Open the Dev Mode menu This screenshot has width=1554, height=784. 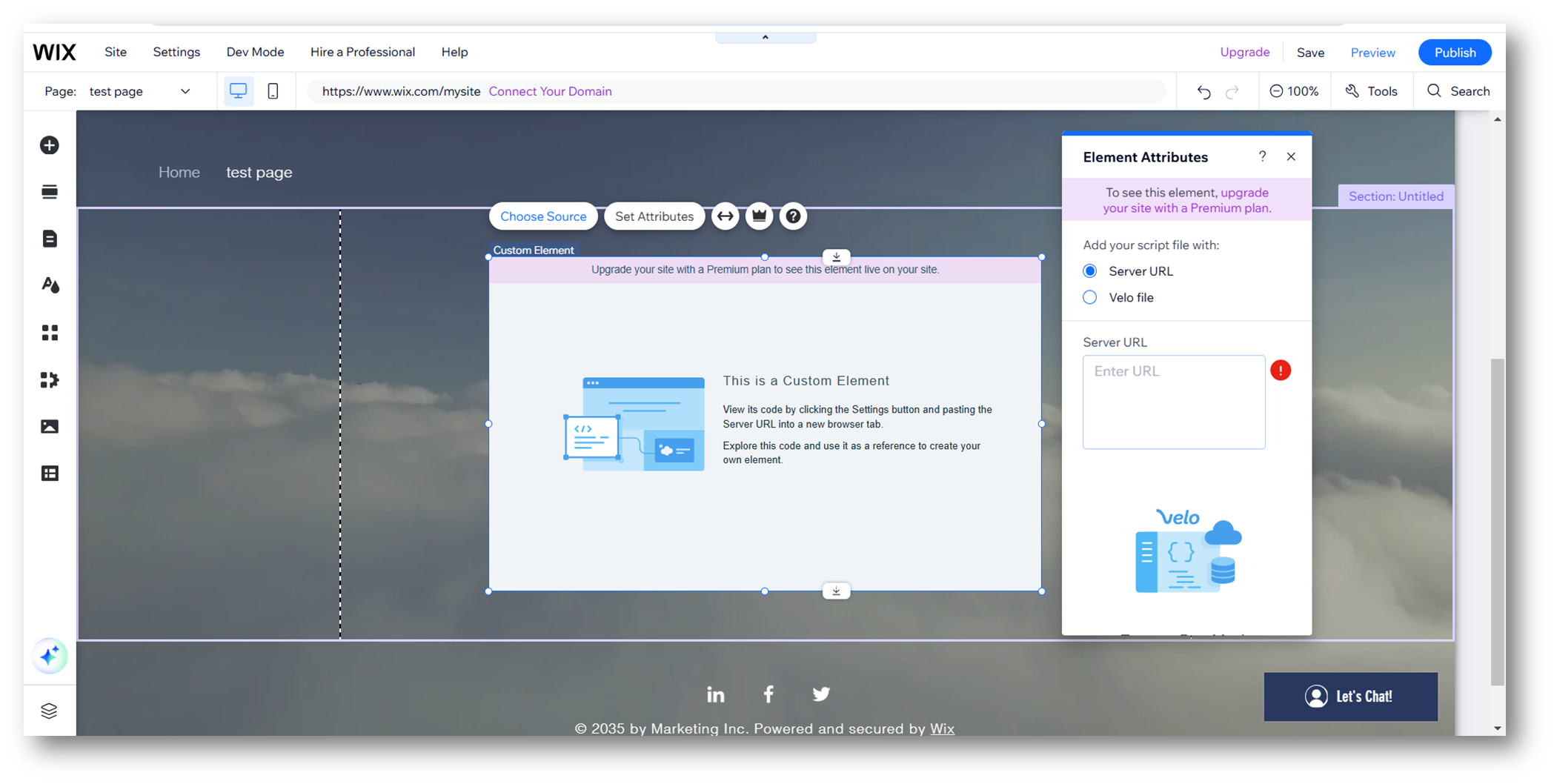[255, 52]
